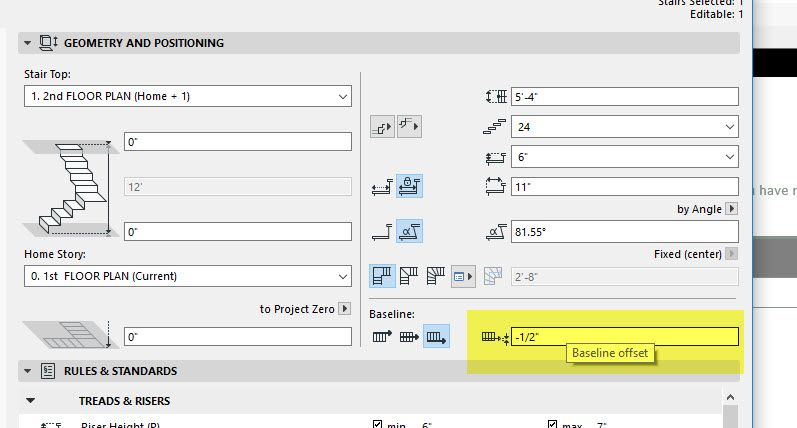Viewport: 797px width, 428px height.
Task: Open the Home Story dropdown
Action: pos(188,276)
